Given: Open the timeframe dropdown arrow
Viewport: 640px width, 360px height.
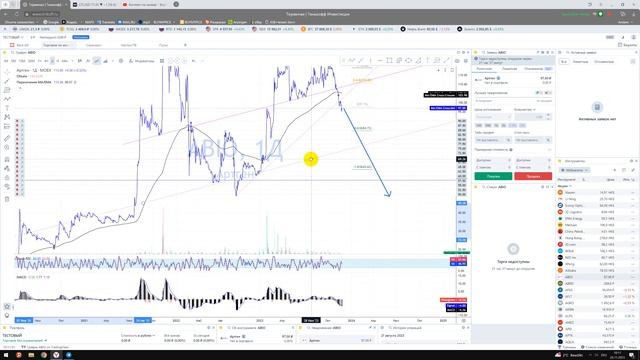Looking at the screenshot, I should [x=72, y=61].
